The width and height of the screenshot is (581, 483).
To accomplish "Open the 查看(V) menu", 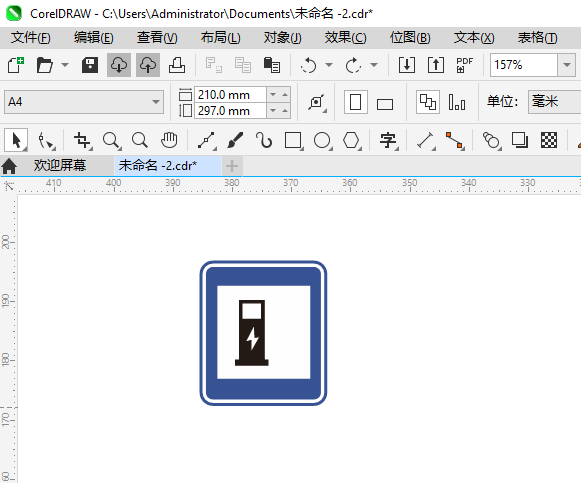I will tap(157, 38).
